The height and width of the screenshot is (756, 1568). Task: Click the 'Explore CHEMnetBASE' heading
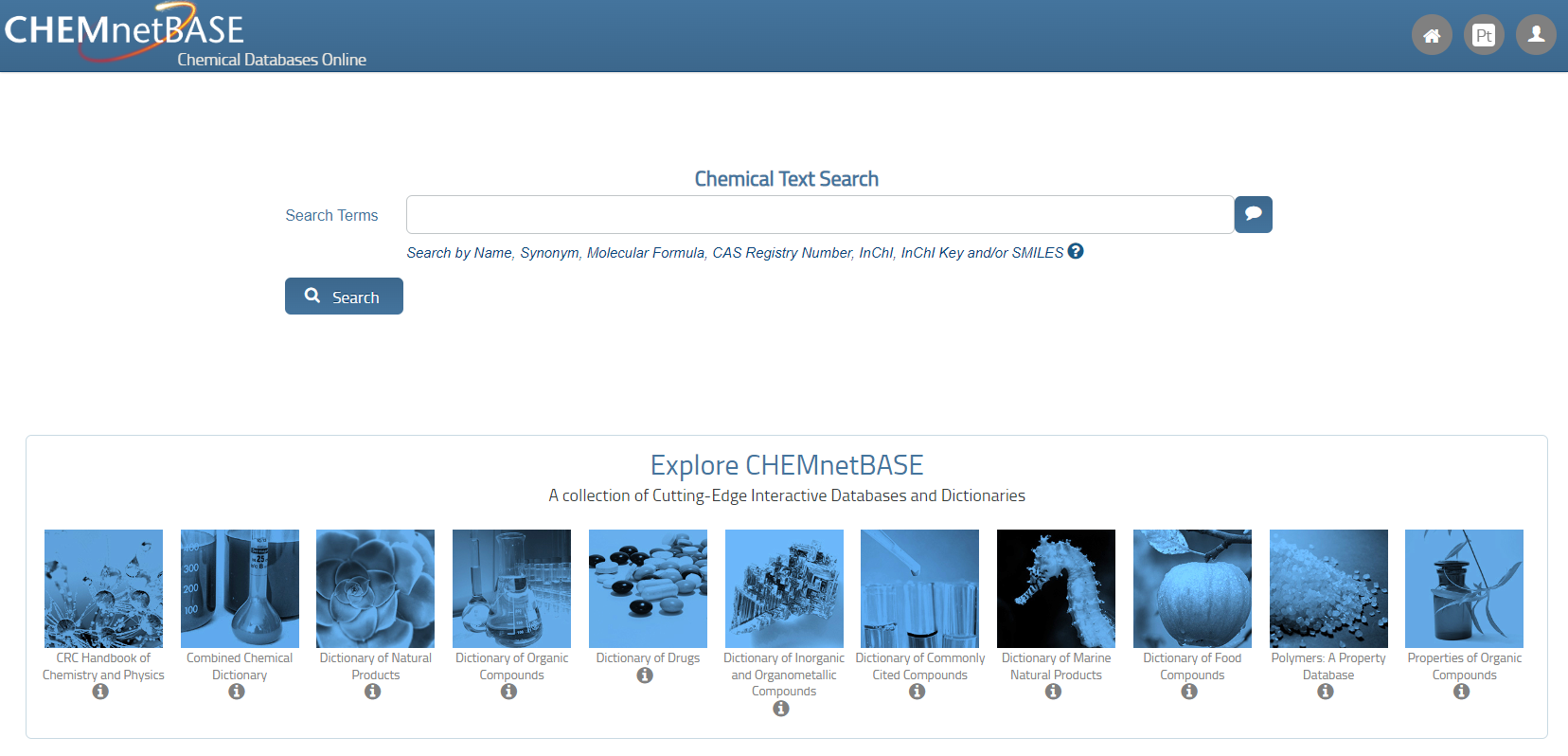tap(787, 465)
